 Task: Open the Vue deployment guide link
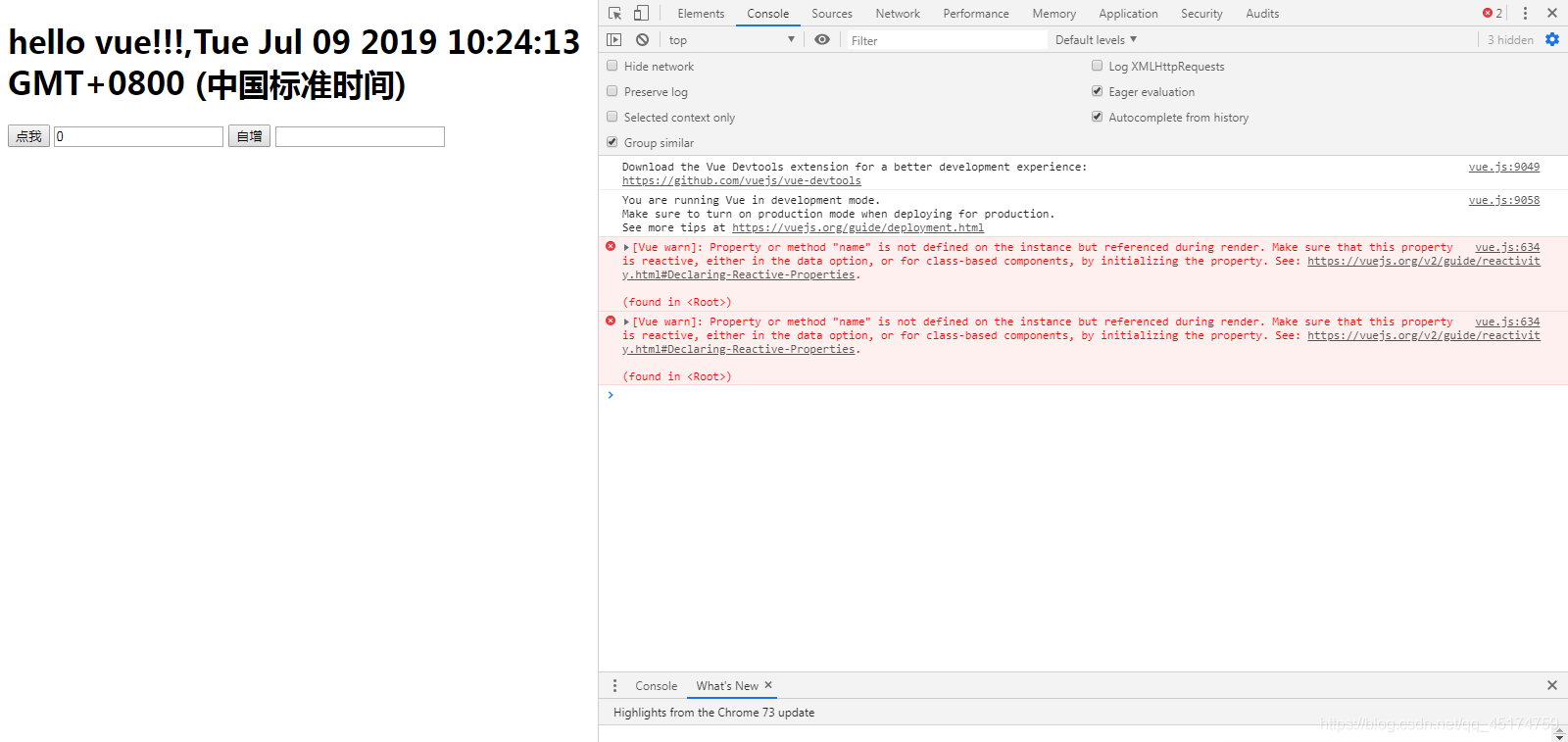pyautogui.click(x=857, y=228)
